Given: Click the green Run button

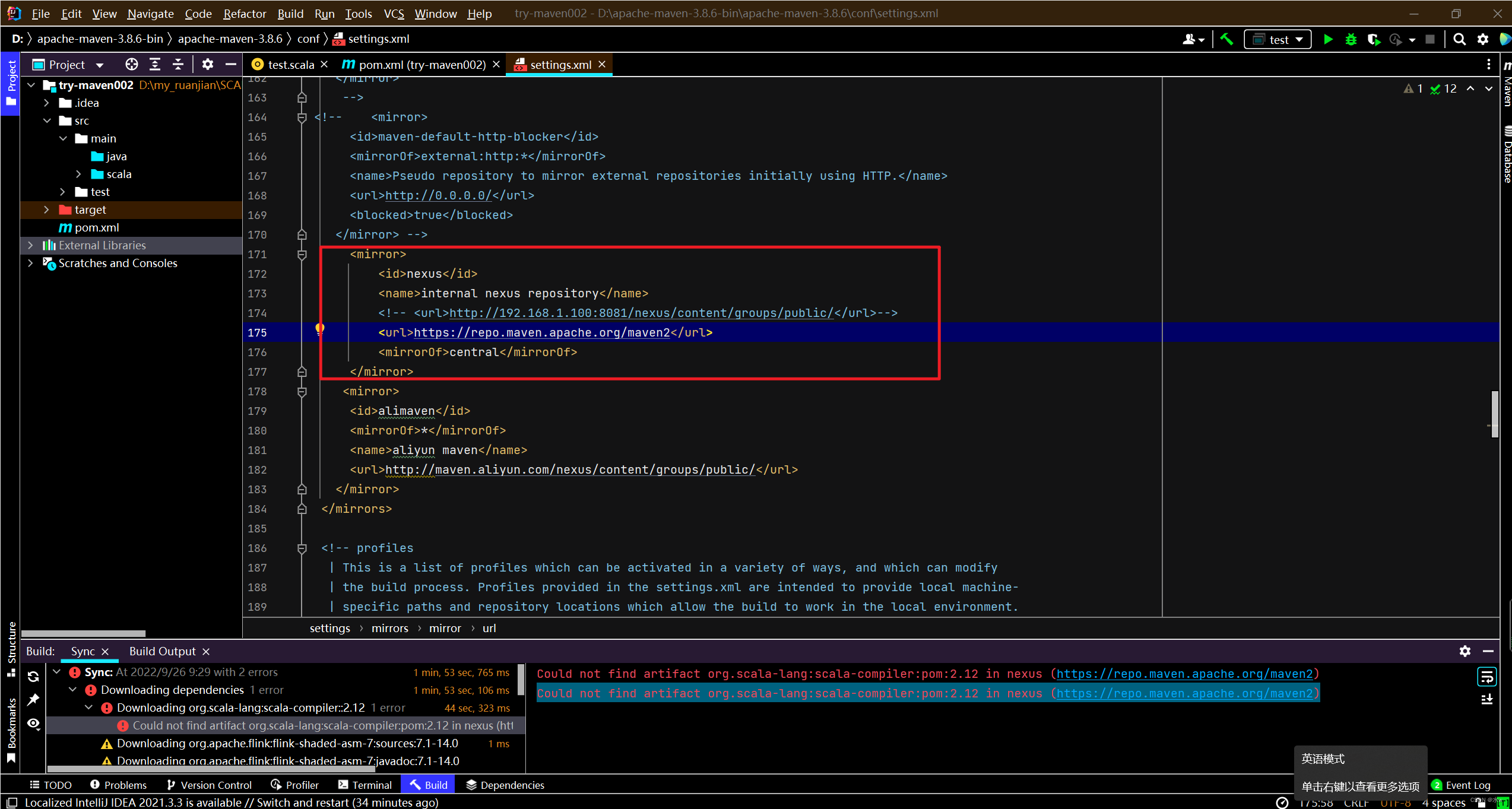Looking at the screenshot, I should (x=1328, y=40).
